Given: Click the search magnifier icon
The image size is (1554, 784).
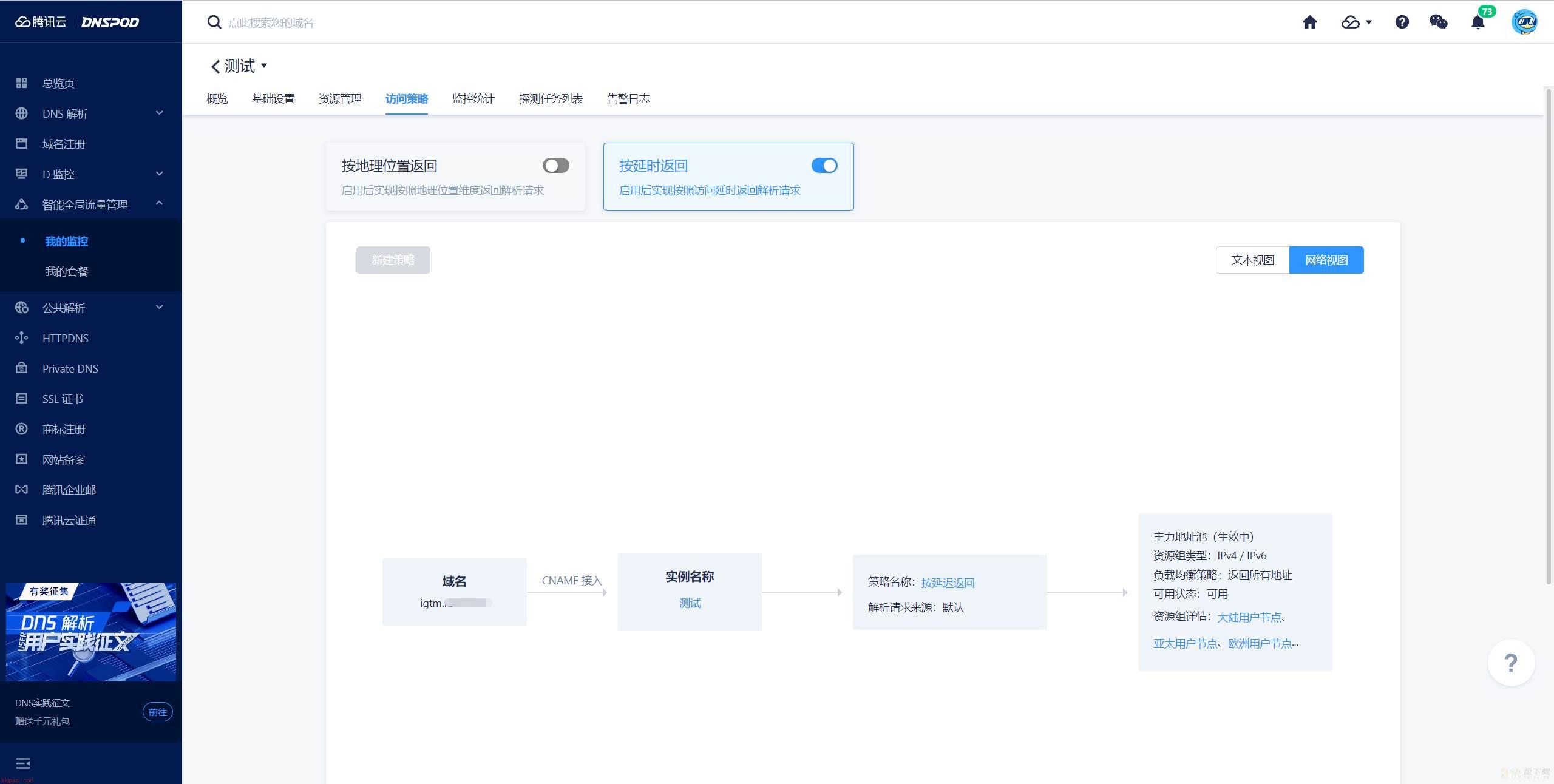Looking at the screenshot, I should 214,22.
